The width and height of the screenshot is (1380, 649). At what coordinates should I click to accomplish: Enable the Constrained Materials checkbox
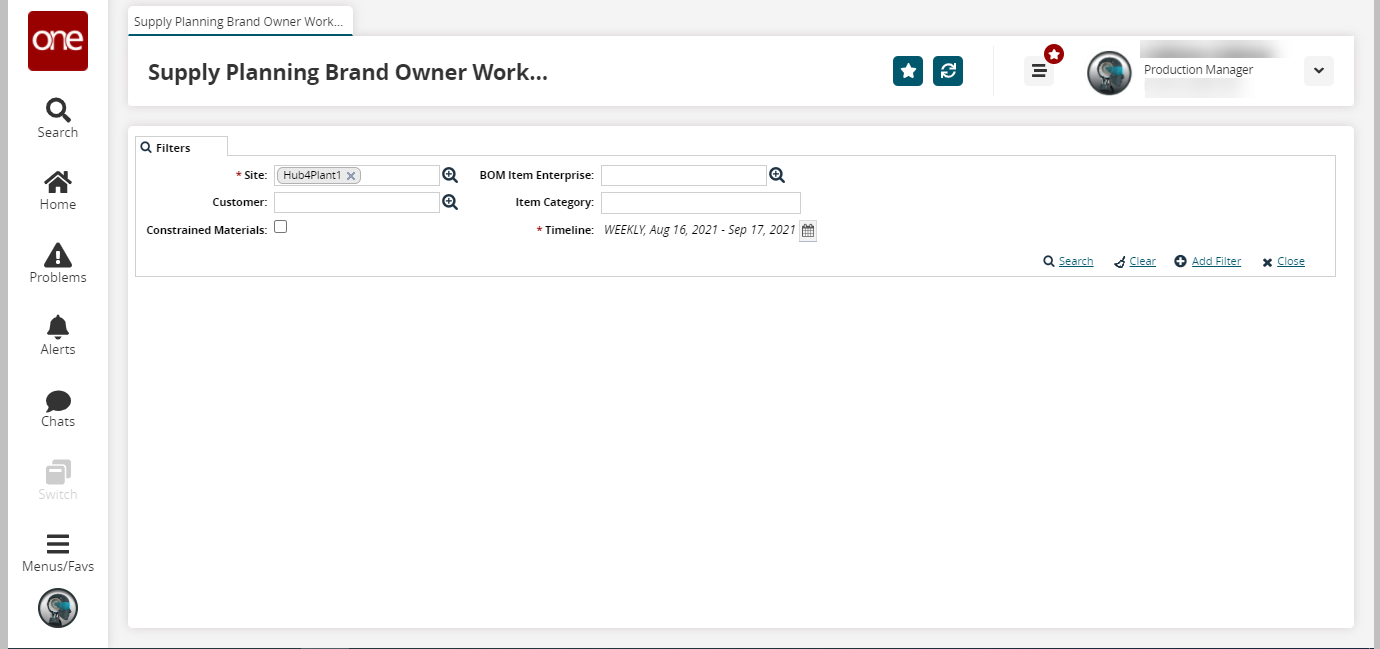click(x=281, y=227)
